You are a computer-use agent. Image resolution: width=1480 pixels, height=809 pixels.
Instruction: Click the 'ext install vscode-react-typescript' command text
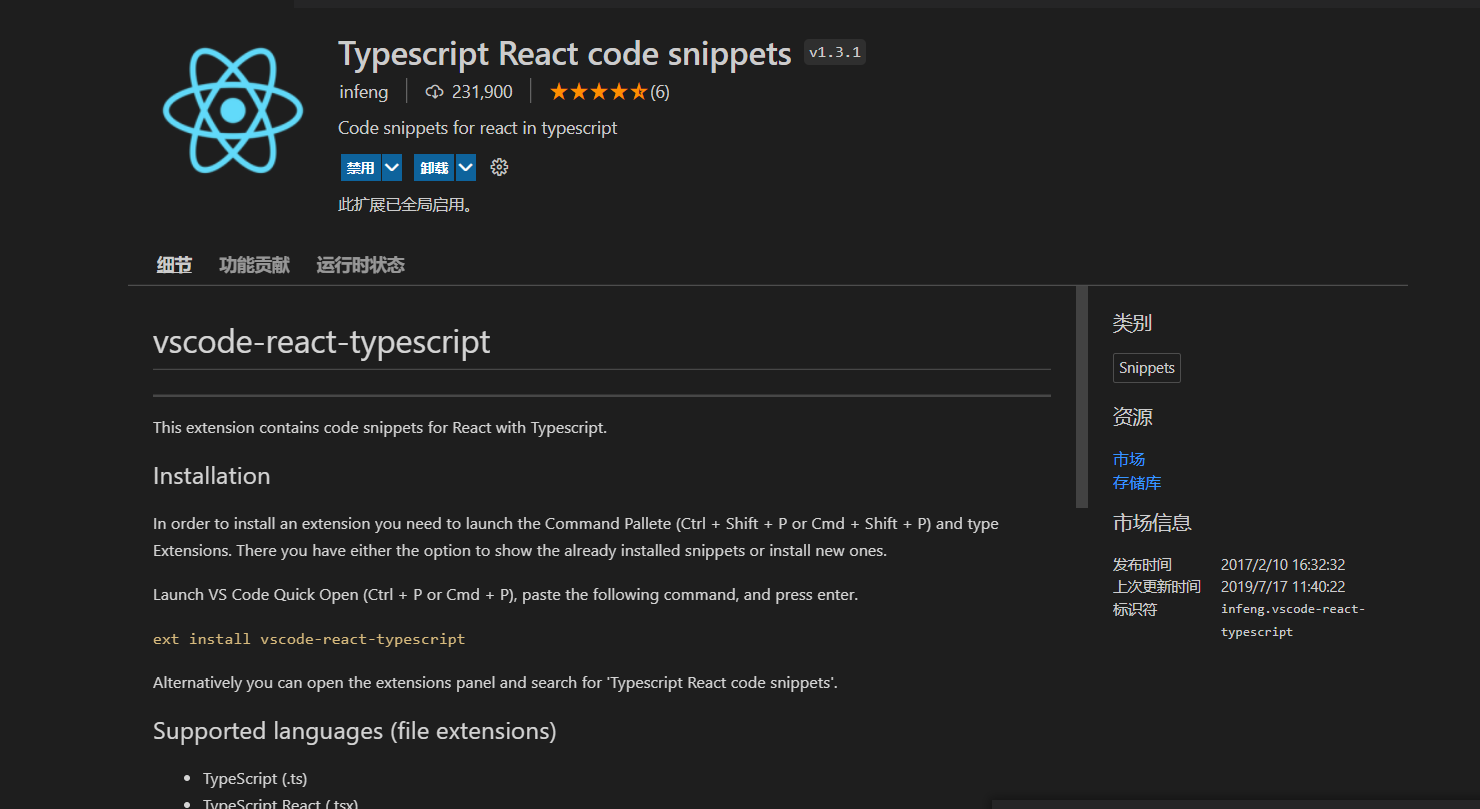[309, 639]
